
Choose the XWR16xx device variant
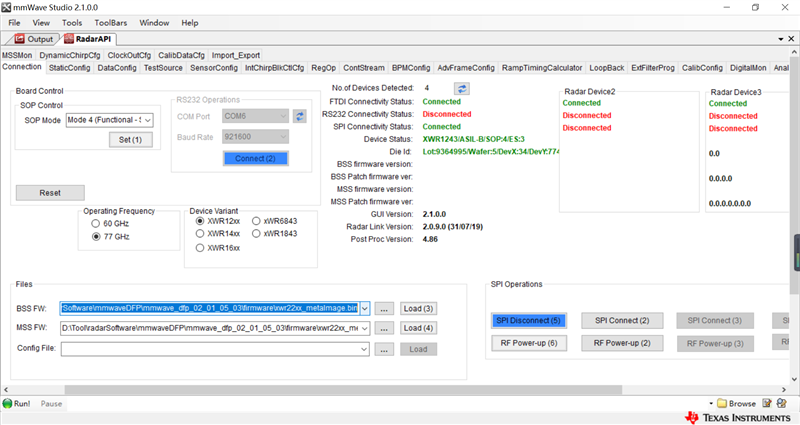tap(200, 248)
